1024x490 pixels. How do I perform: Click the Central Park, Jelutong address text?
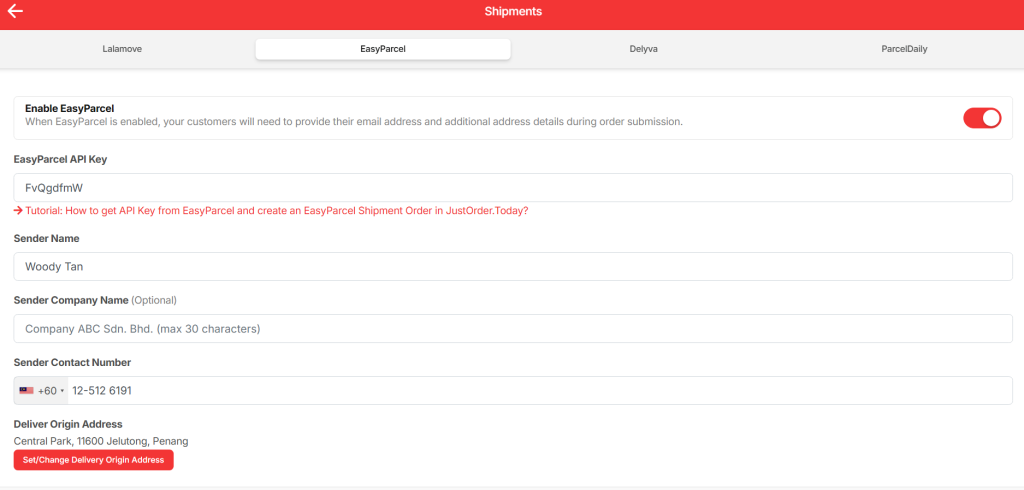(x=101, y=441)
